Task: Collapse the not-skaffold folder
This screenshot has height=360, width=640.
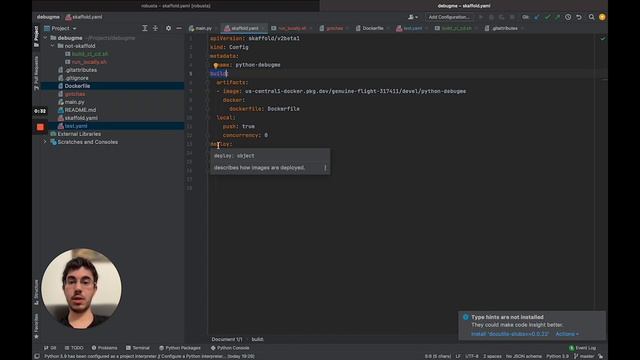Action: [53, 46]
